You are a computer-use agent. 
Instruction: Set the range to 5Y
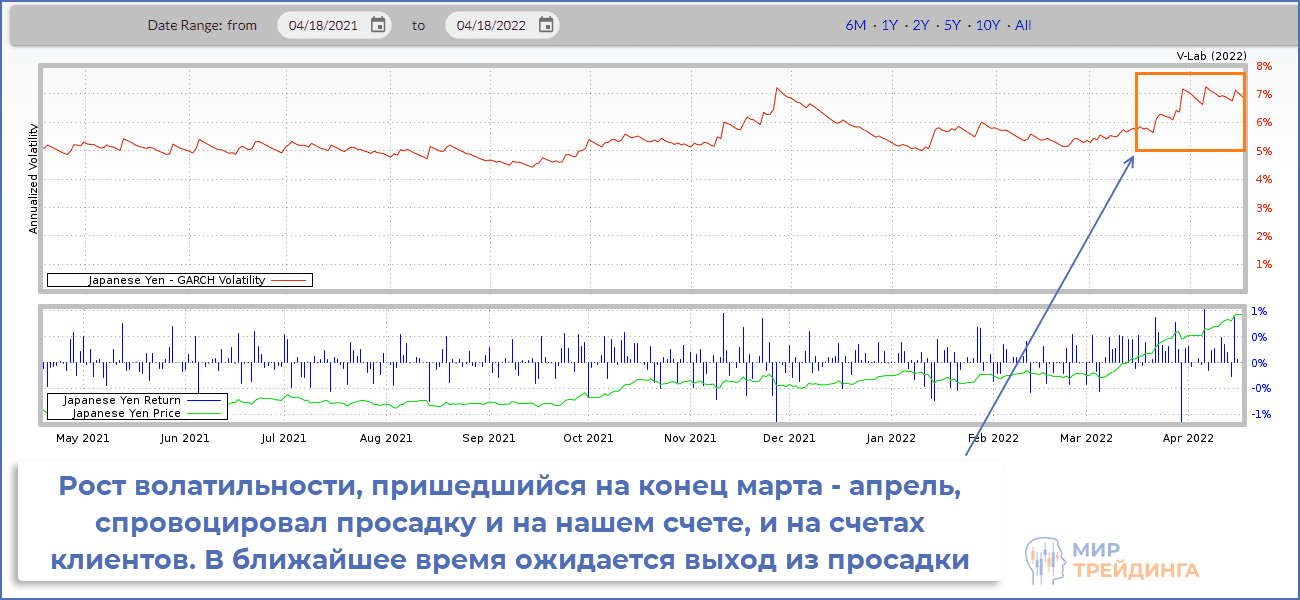(x=953, y=25)
